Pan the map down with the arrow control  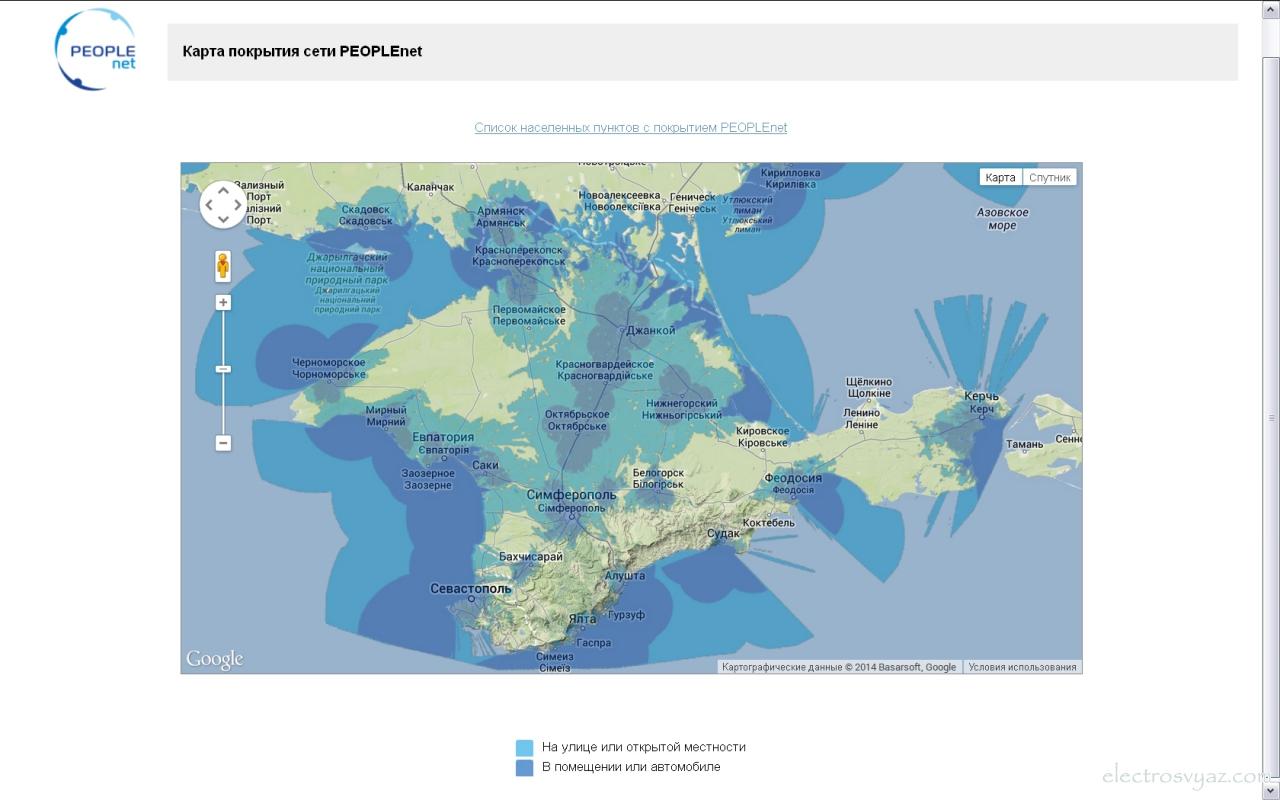(x=223, y=219)
